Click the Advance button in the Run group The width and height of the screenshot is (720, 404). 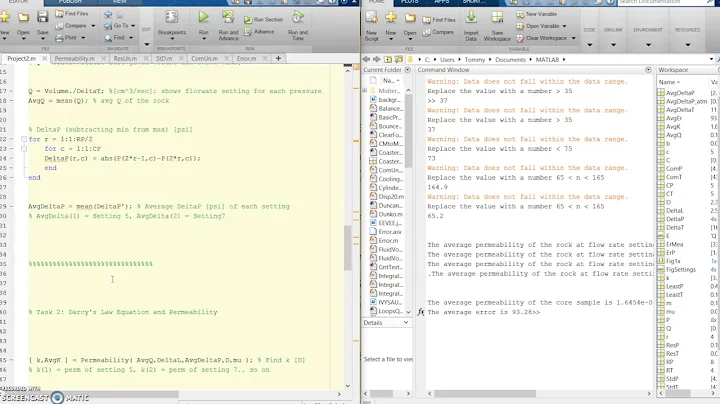tap(259, 32)
